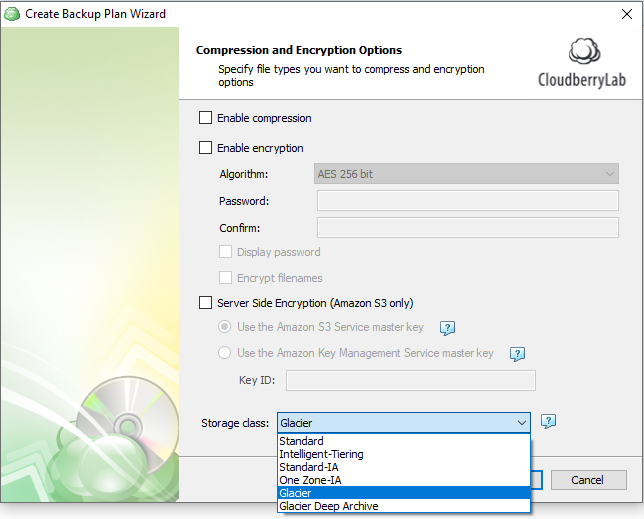The height and width of the screenshot is (519, 644).
Task: Click the CloudberryLab logo
Action: click(582, 65)
